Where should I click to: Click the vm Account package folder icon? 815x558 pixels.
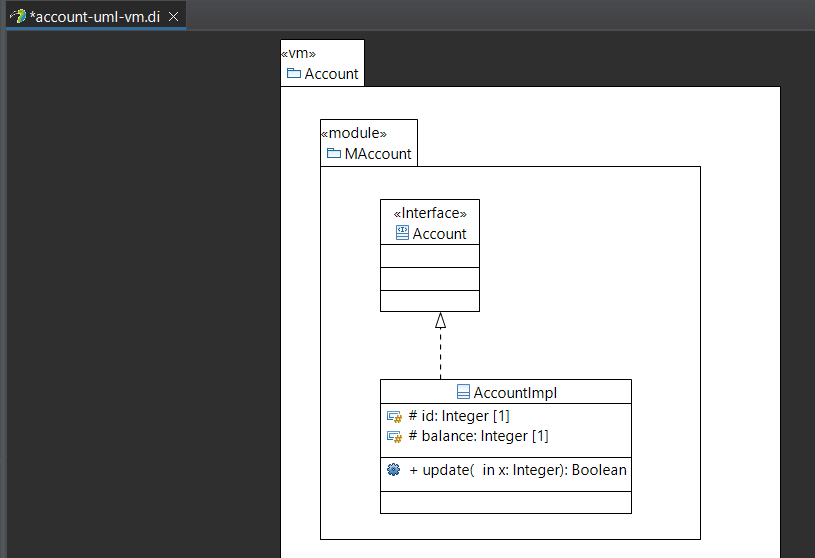click(294, 73)
